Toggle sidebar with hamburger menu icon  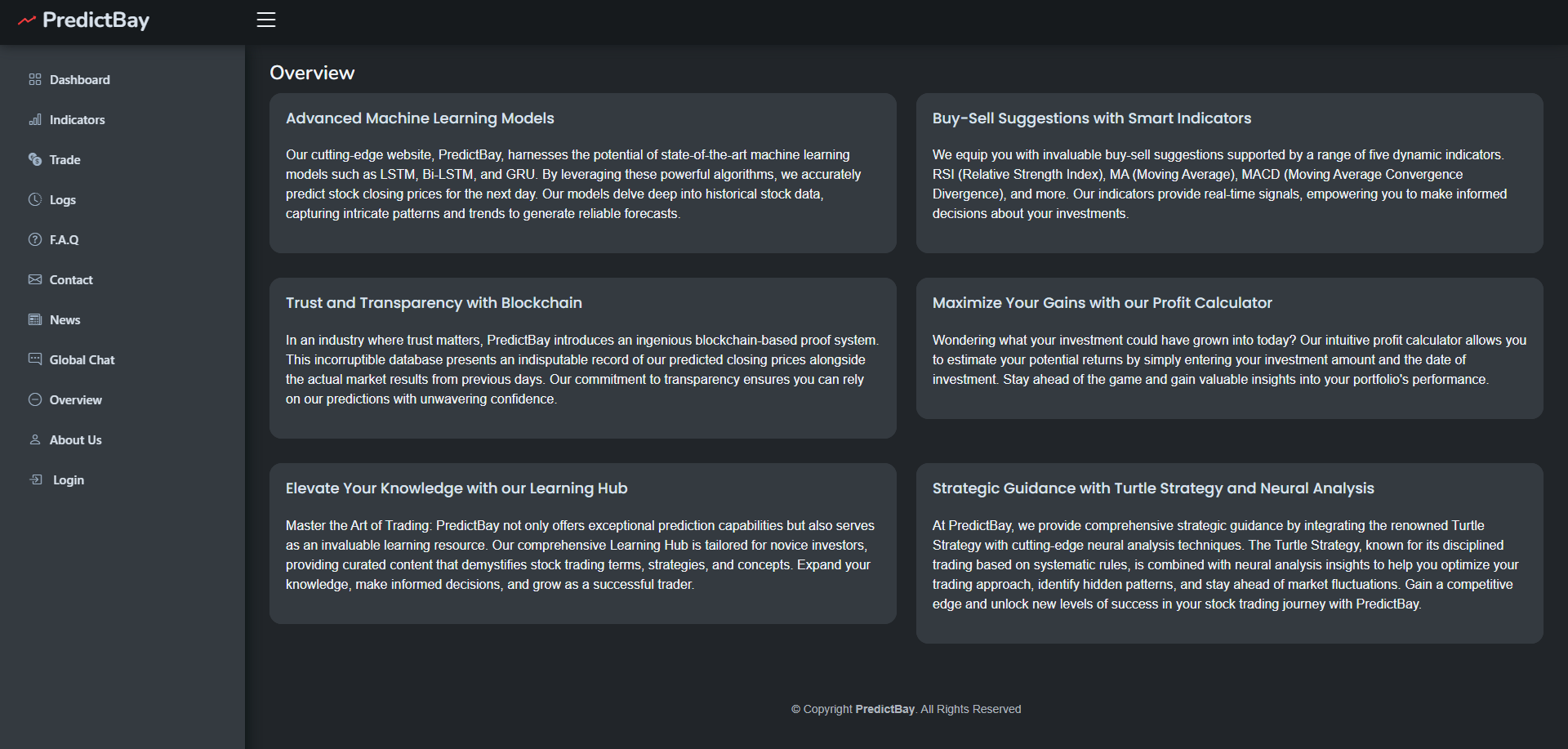coord(266,20)
